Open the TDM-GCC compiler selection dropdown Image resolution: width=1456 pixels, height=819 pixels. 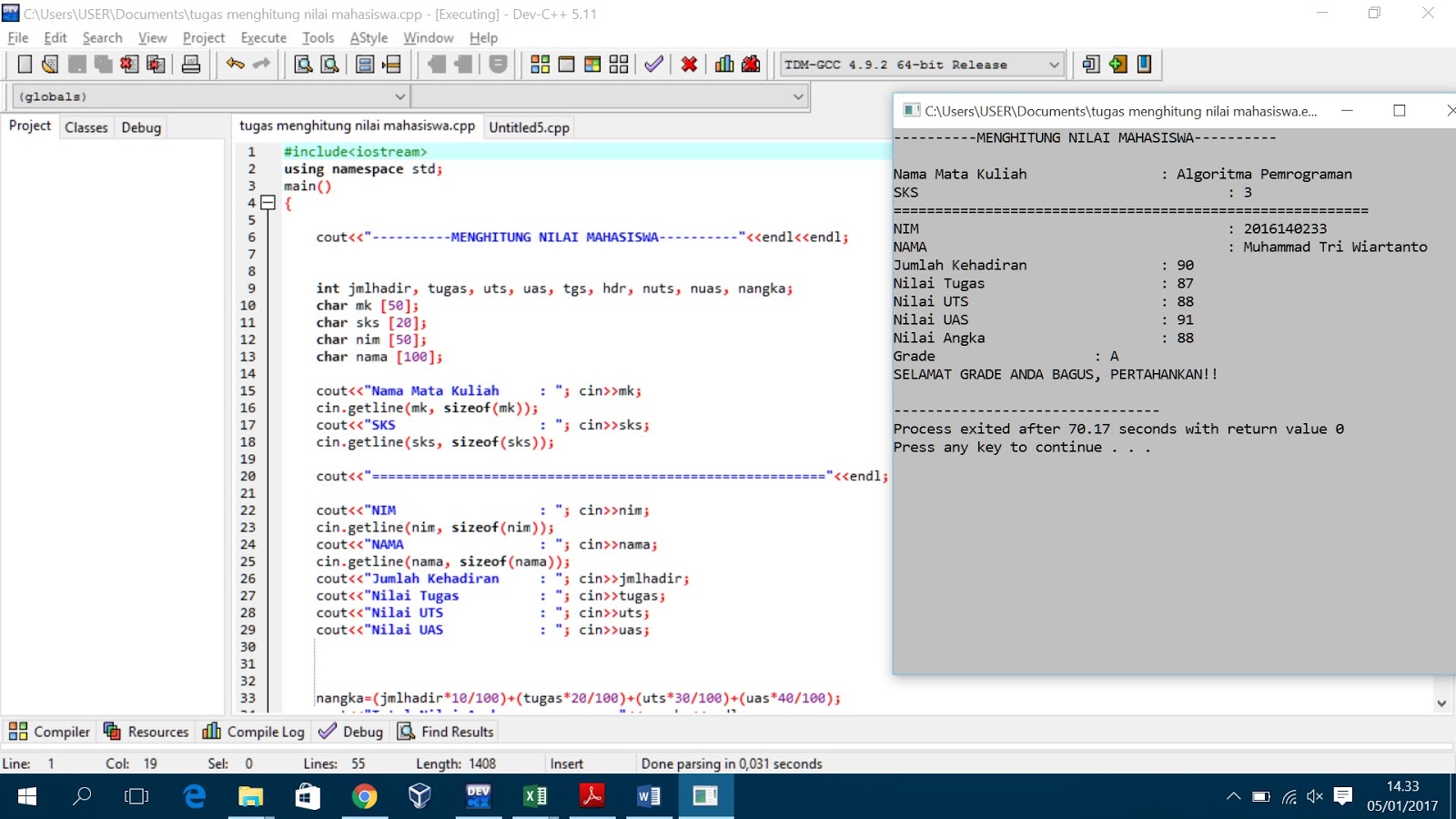(1053, 64)
